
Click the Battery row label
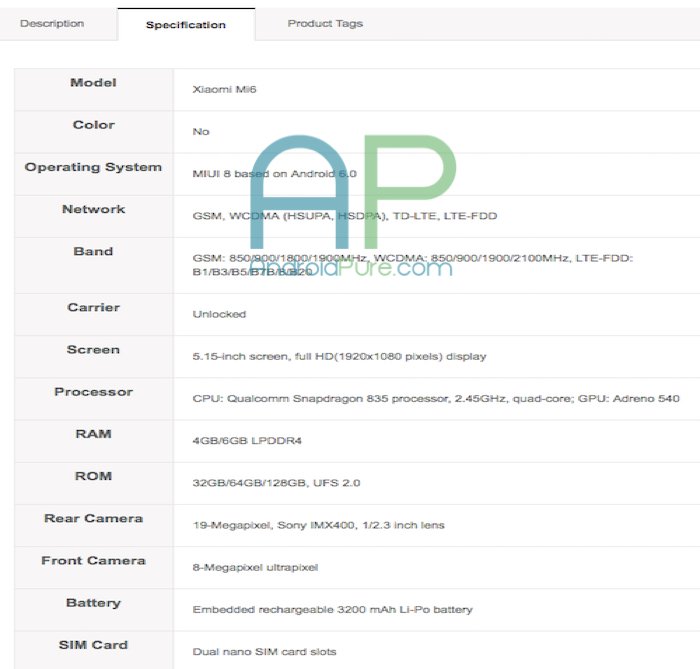(x=93, y=603)
